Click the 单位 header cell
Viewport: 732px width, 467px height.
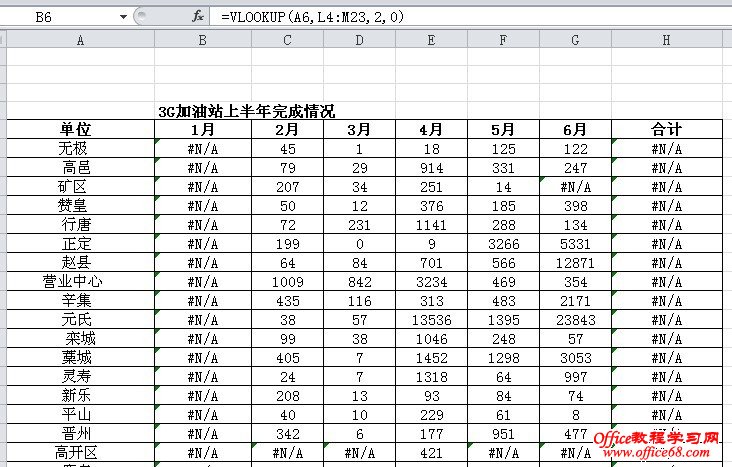80,129
